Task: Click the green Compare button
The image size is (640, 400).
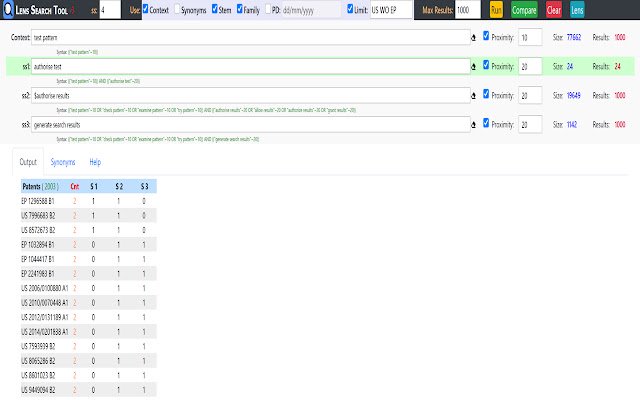Action: pos(524,10)
